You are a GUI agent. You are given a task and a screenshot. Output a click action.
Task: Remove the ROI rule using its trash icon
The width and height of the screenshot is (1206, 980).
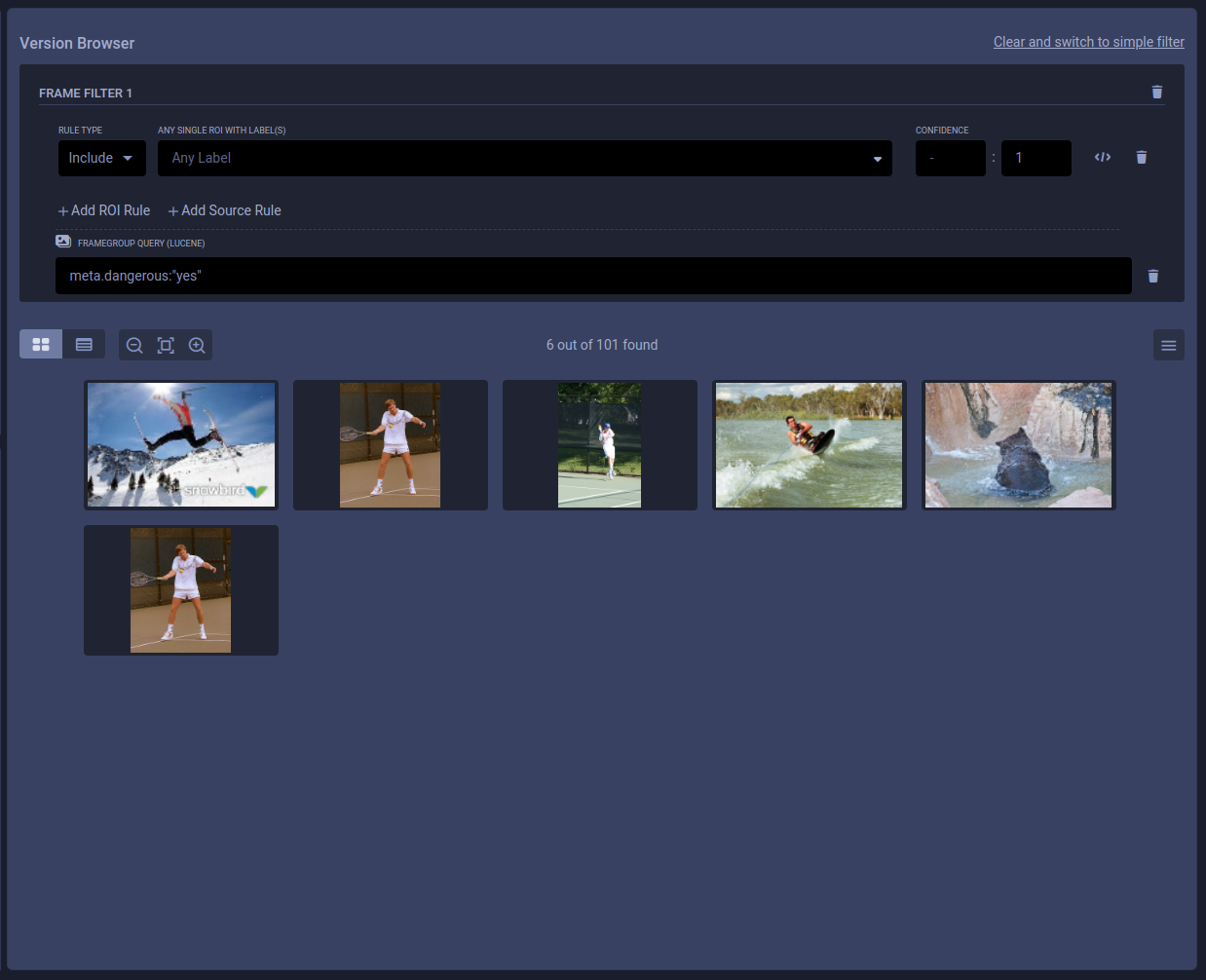pos(1142,157)
